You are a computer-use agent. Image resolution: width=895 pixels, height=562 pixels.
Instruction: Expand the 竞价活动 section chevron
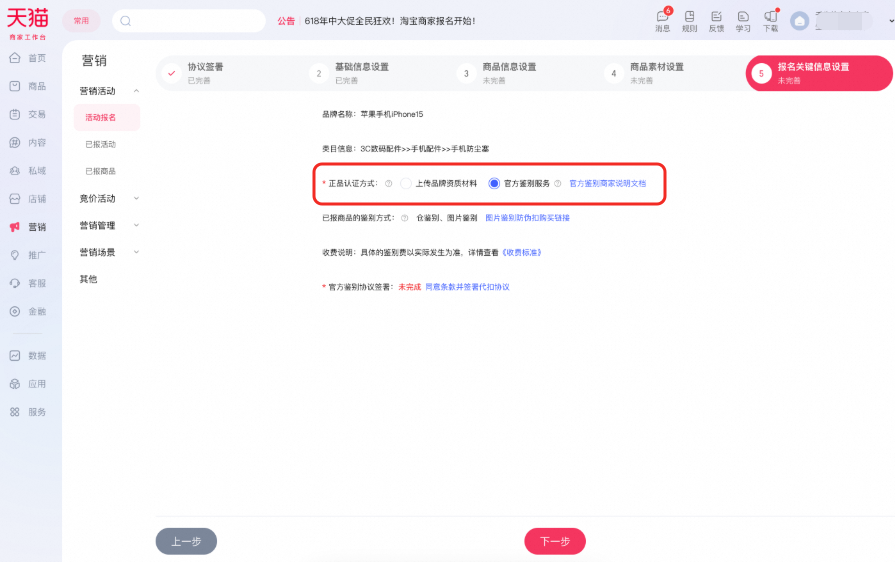[x=136, y=199]
